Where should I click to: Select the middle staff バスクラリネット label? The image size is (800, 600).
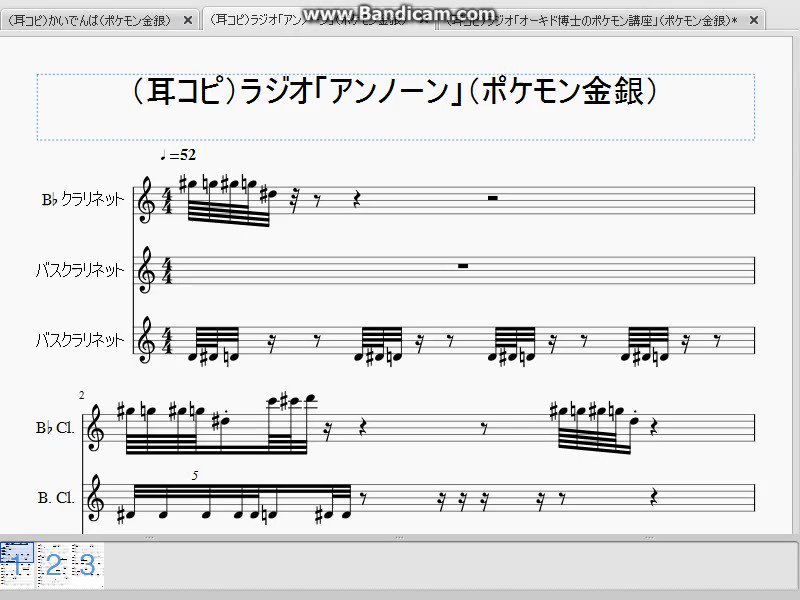(80, 269)
